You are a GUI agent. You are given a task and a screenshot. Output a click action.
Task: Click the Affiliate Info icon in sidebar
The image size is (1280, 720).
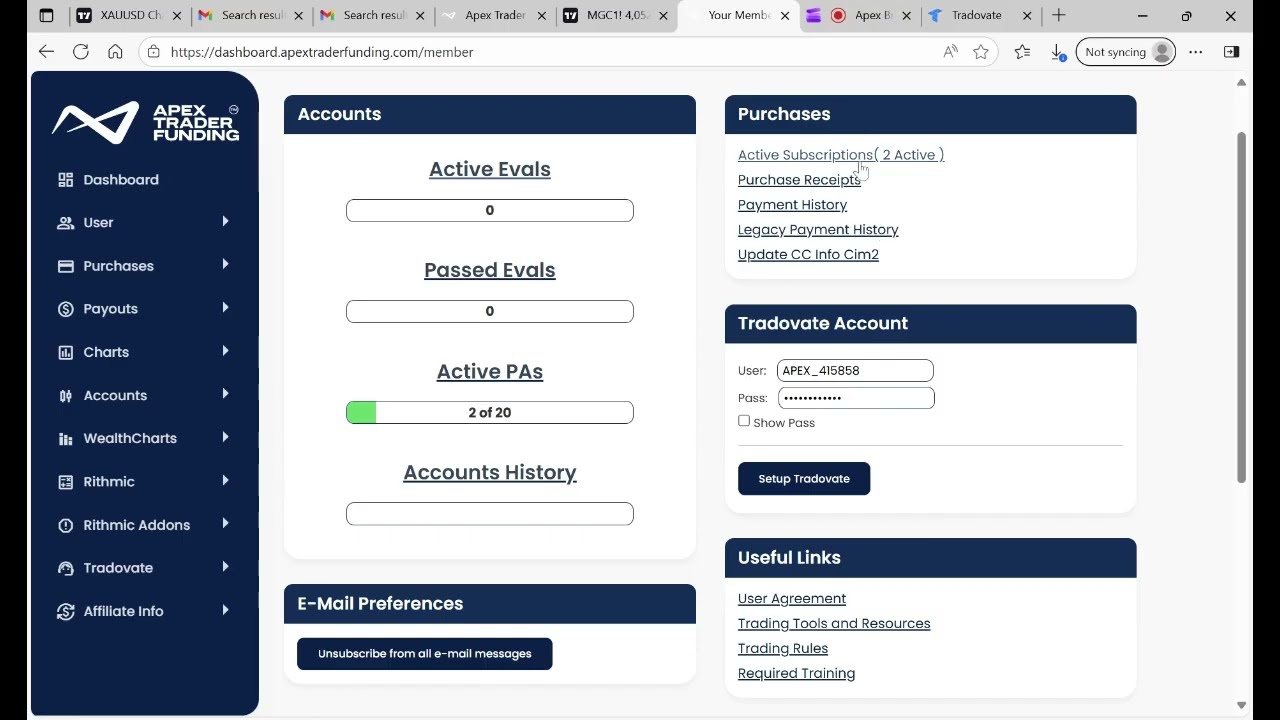[66, 611]
